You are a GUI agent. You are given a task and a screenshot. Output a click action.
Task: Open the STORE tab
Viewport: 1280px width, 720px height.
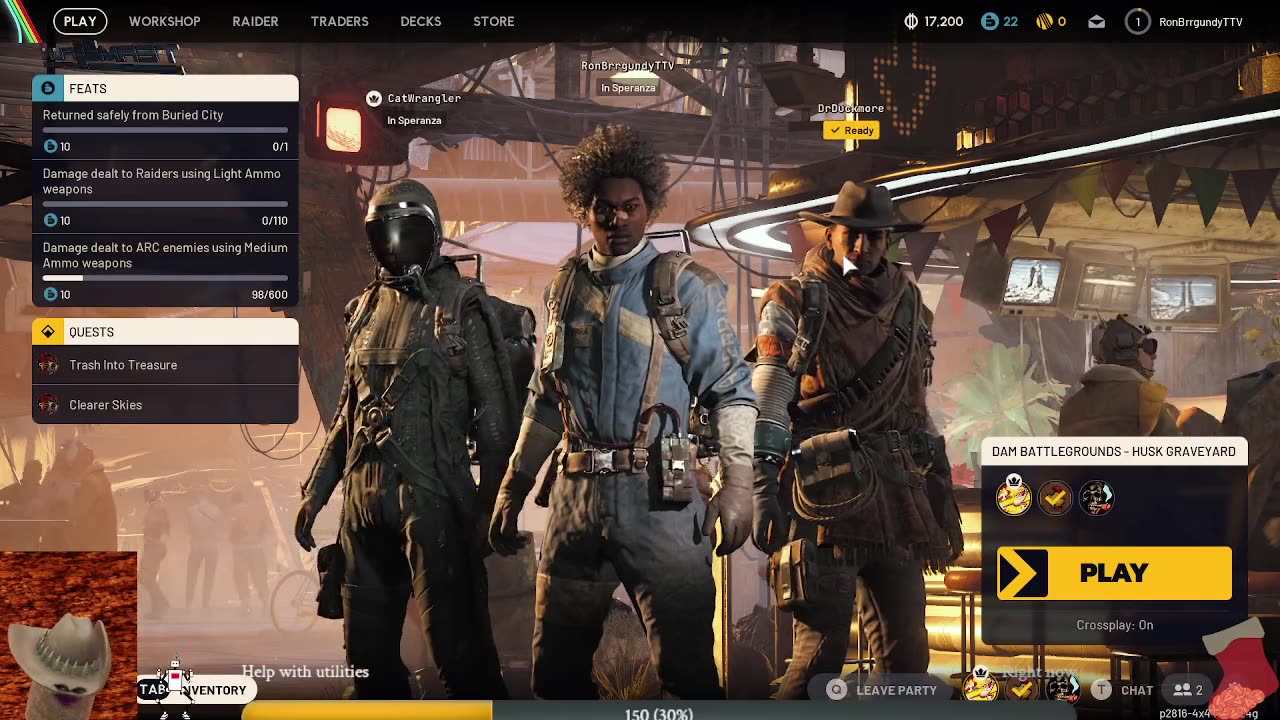coord(493,21)
